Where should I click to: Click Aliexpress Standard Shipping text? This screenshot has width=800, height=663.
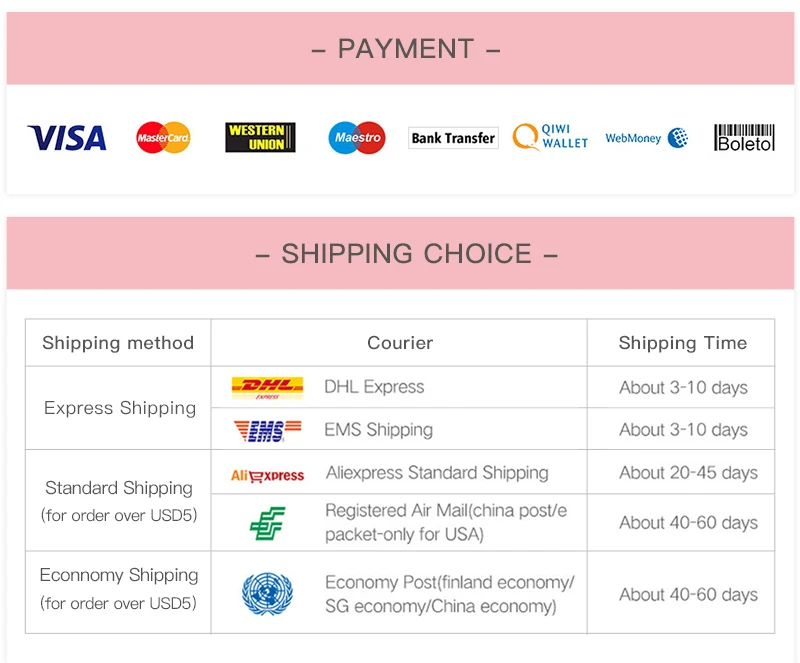click(437, 473)
